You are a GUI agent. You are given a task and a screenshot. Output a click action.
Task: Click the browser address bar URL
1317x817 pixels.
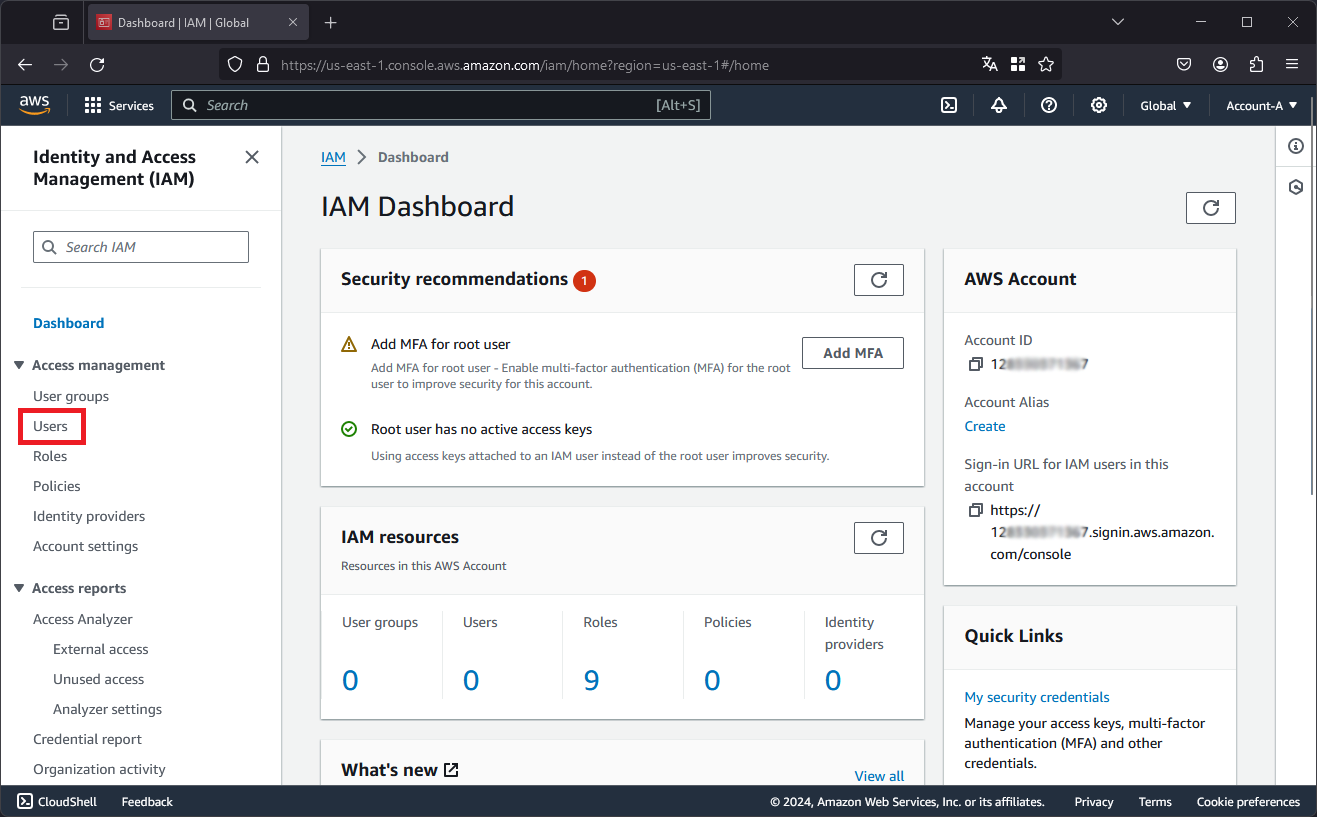click(525, 65)
